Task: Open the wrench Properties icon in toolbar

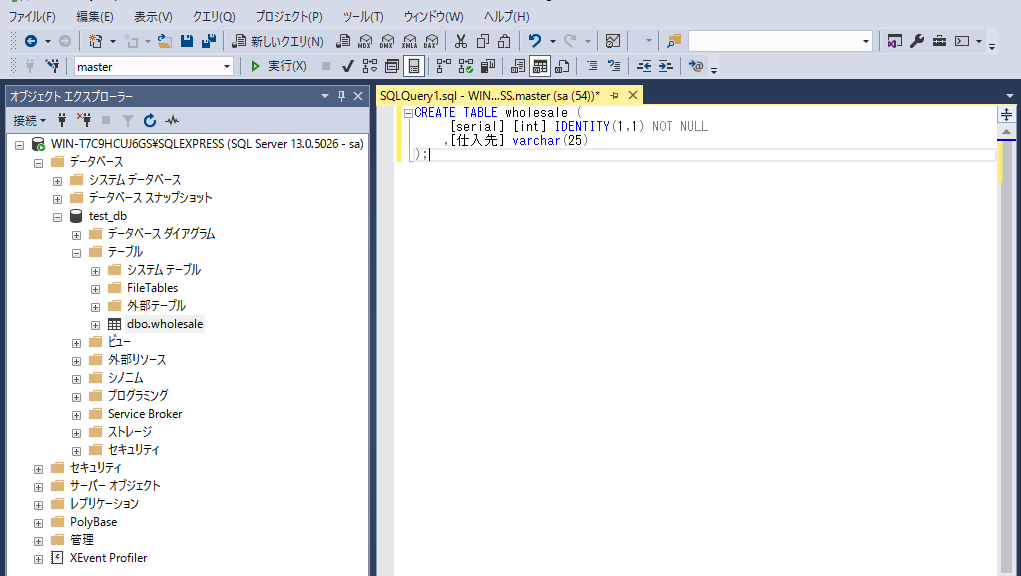Action: (x=917, y=41)
